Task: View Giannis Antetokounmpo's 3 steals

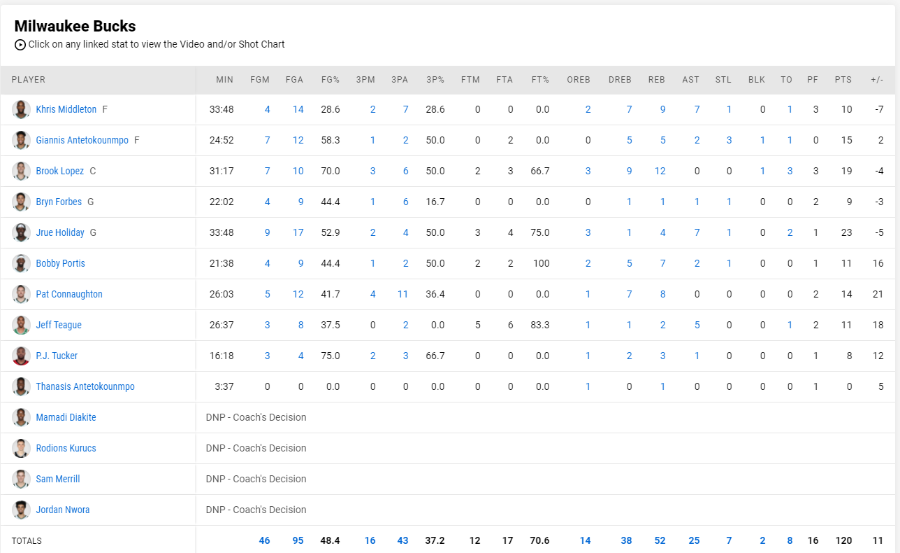Action: (x=729, y=140)
